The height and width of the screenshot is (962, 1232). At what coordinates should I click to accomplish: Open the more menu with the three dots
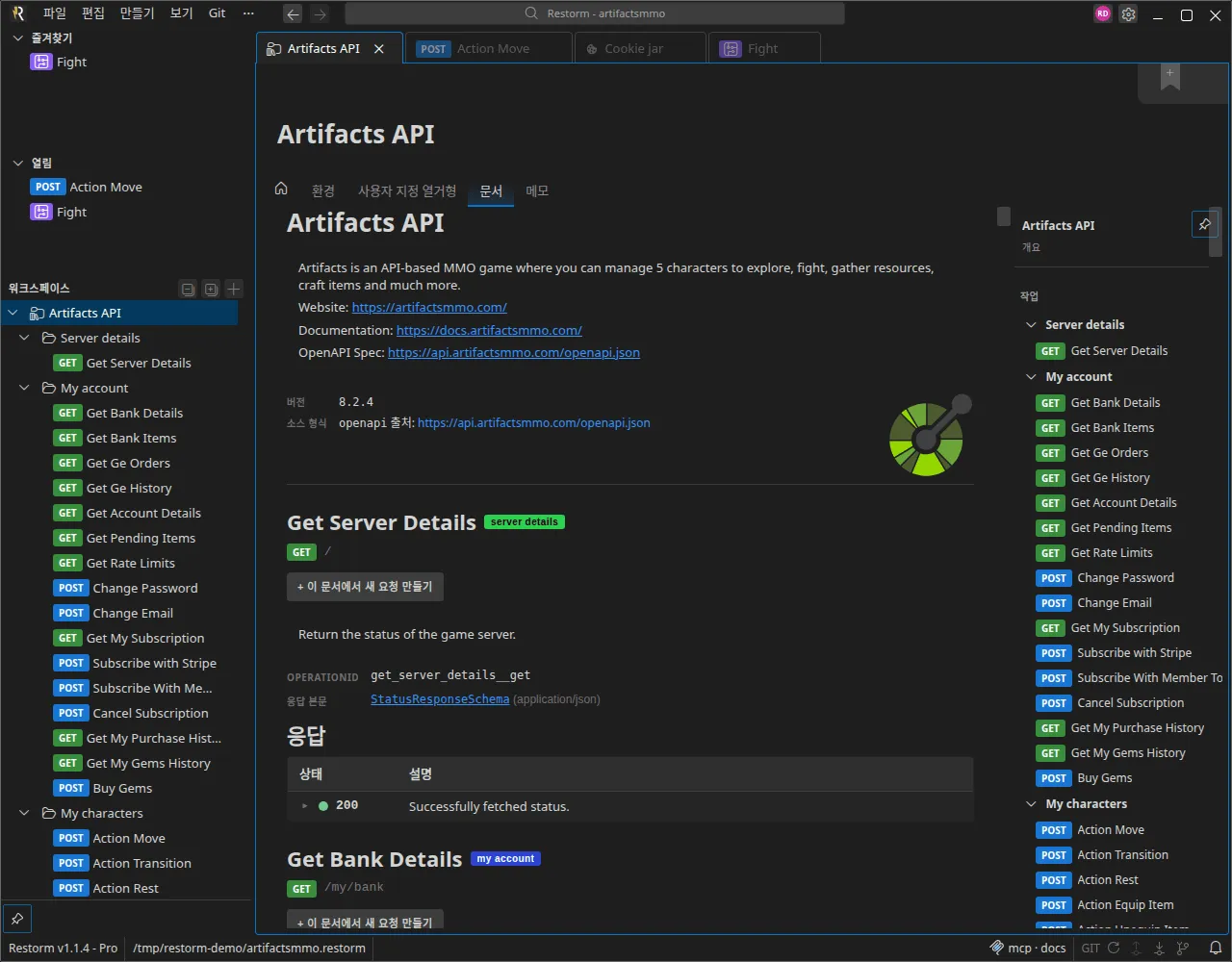[x=248, y=13]
